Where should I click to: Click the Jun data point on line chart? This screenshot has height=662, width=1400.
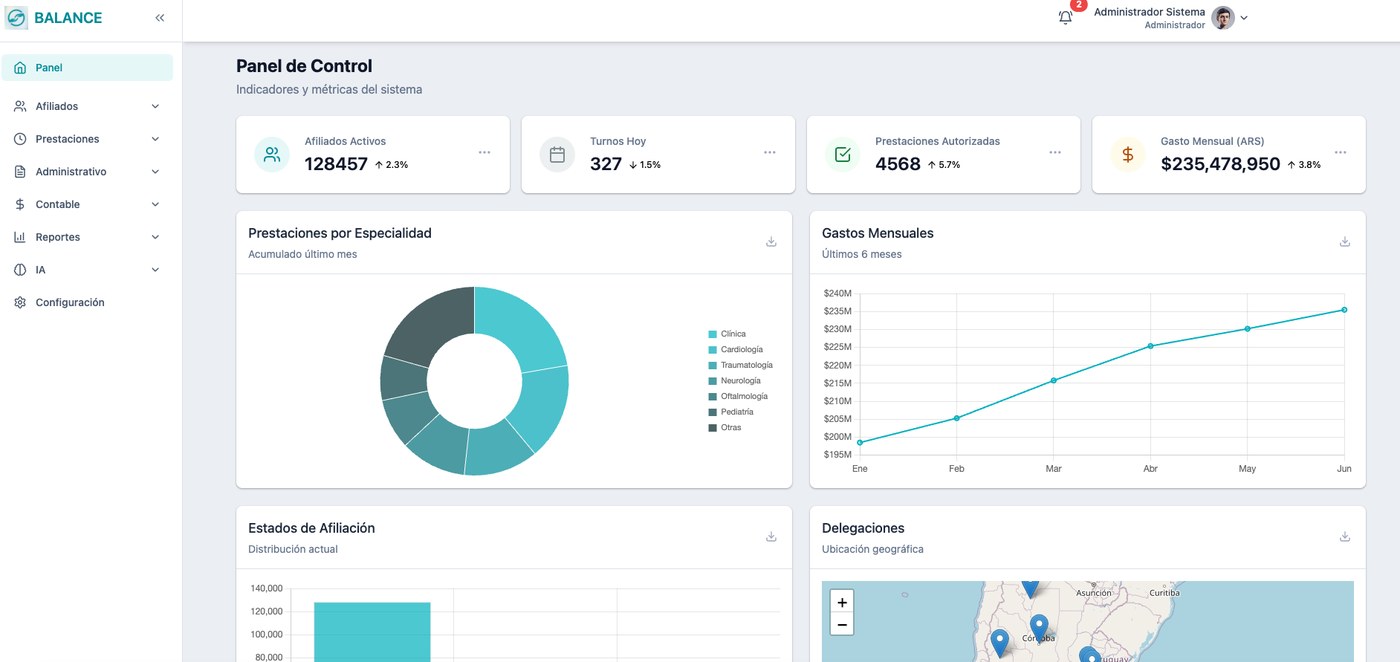pyautogui.click(x=1344, y=310)
